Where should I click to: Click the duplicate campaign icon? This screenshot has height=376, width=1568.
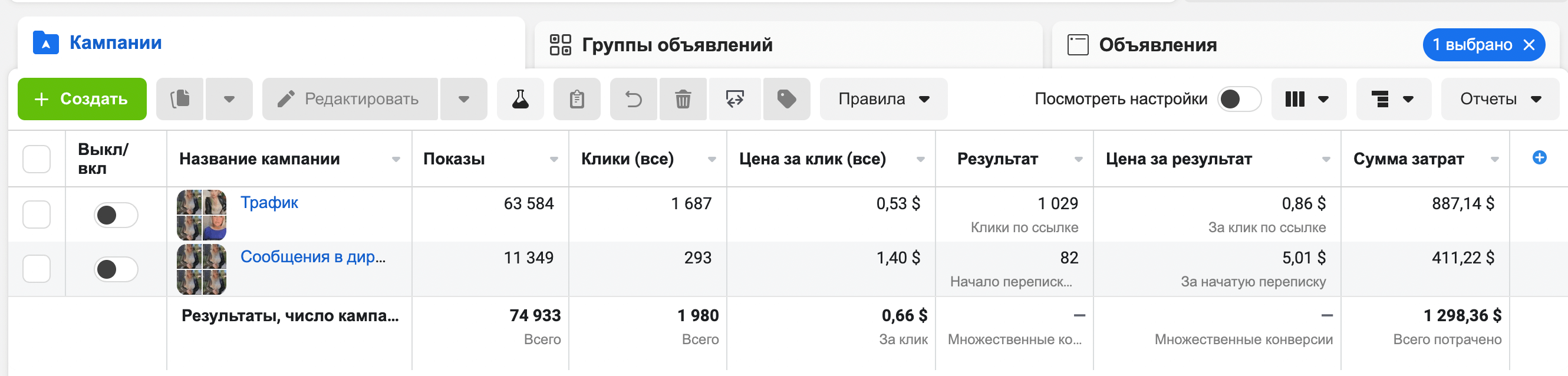pos(180,99)
